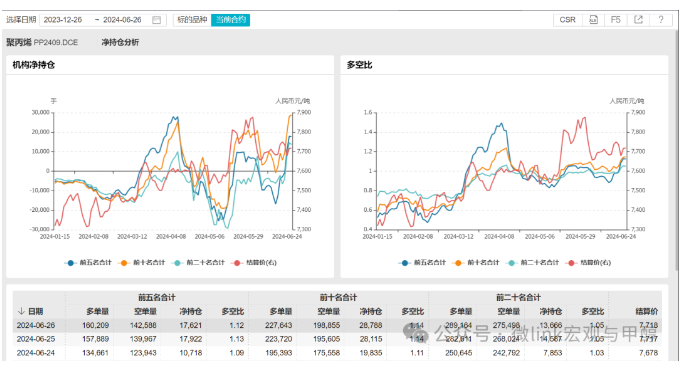Viewport: 683px width, 365px height.
Task: Toggle 结算价(右) series in 多空比 chart legend
Action: pos(588,263)
